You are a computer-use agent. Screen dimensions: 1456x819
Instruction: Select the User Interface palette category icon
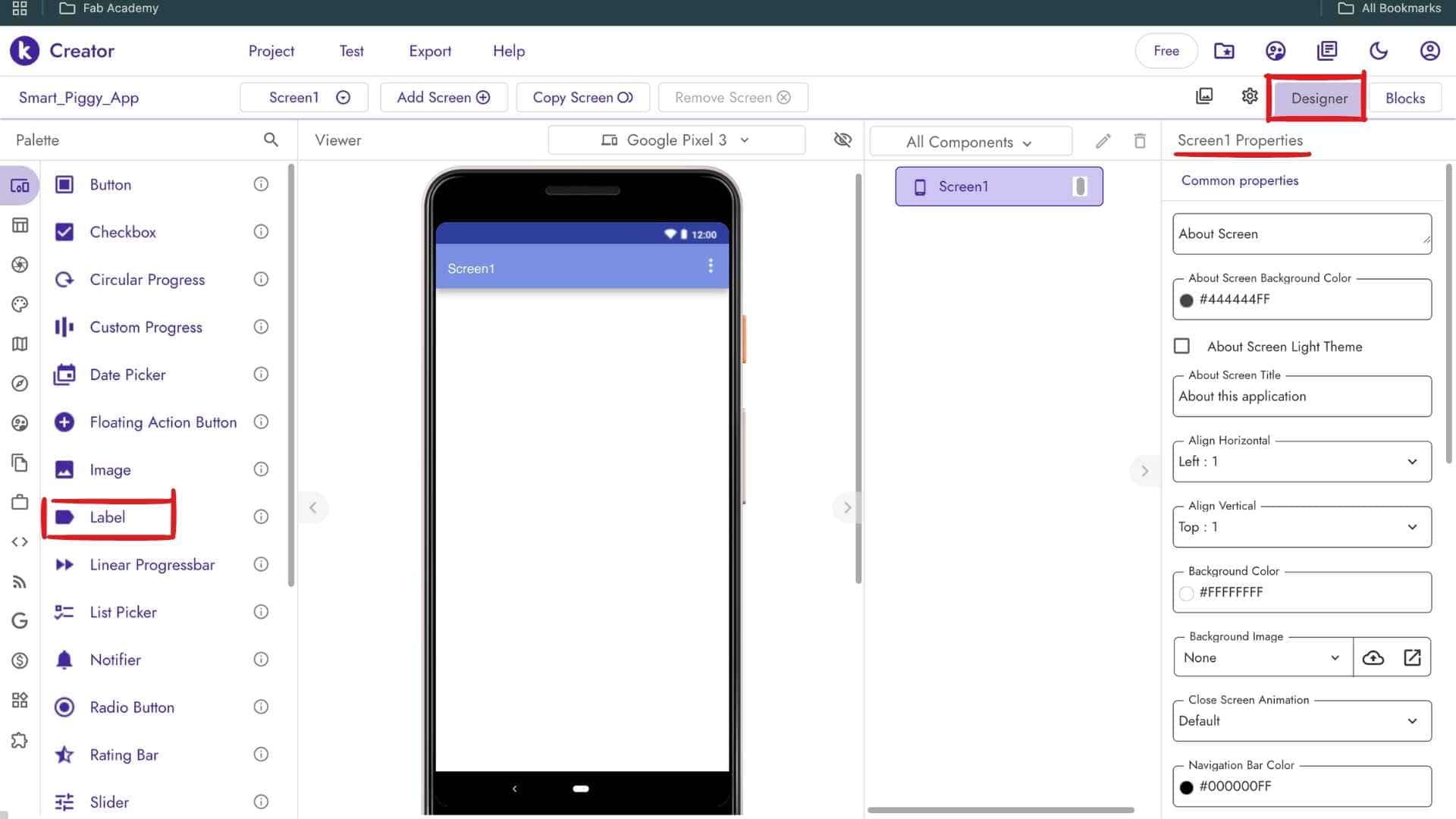coord(20,186)
